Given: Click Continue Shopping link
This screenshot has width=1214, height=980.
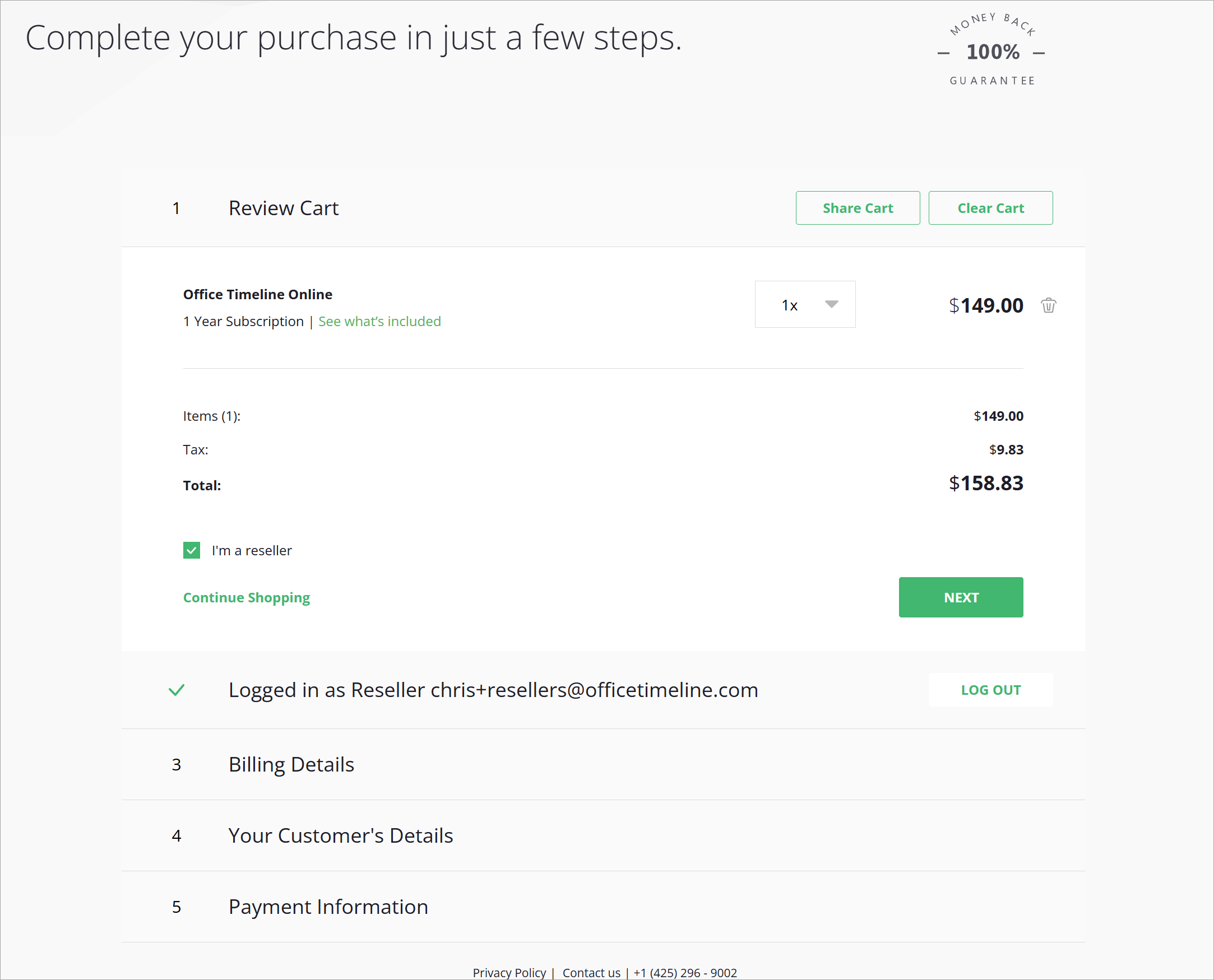Looking at the screenshot, I should coord(246,597).
